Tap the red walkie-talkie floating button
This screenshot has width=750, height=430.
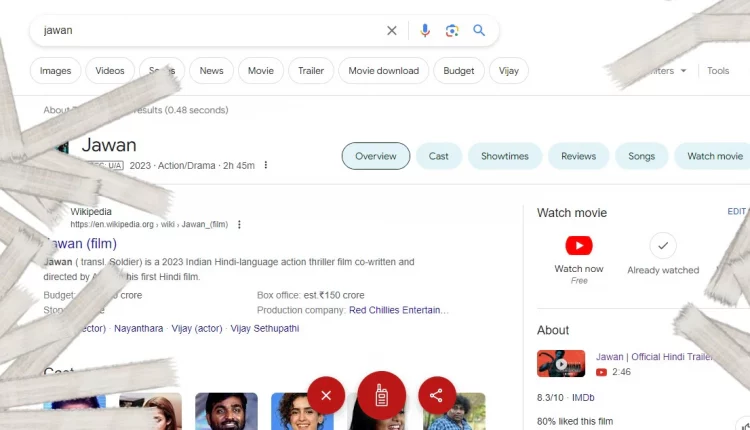coord(382,396)
